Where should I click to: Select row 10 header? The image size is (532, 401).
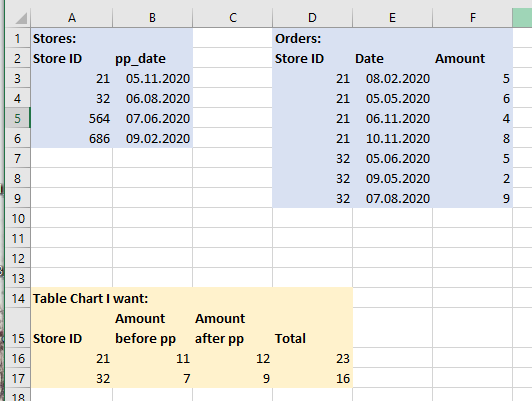coord(18,218)
